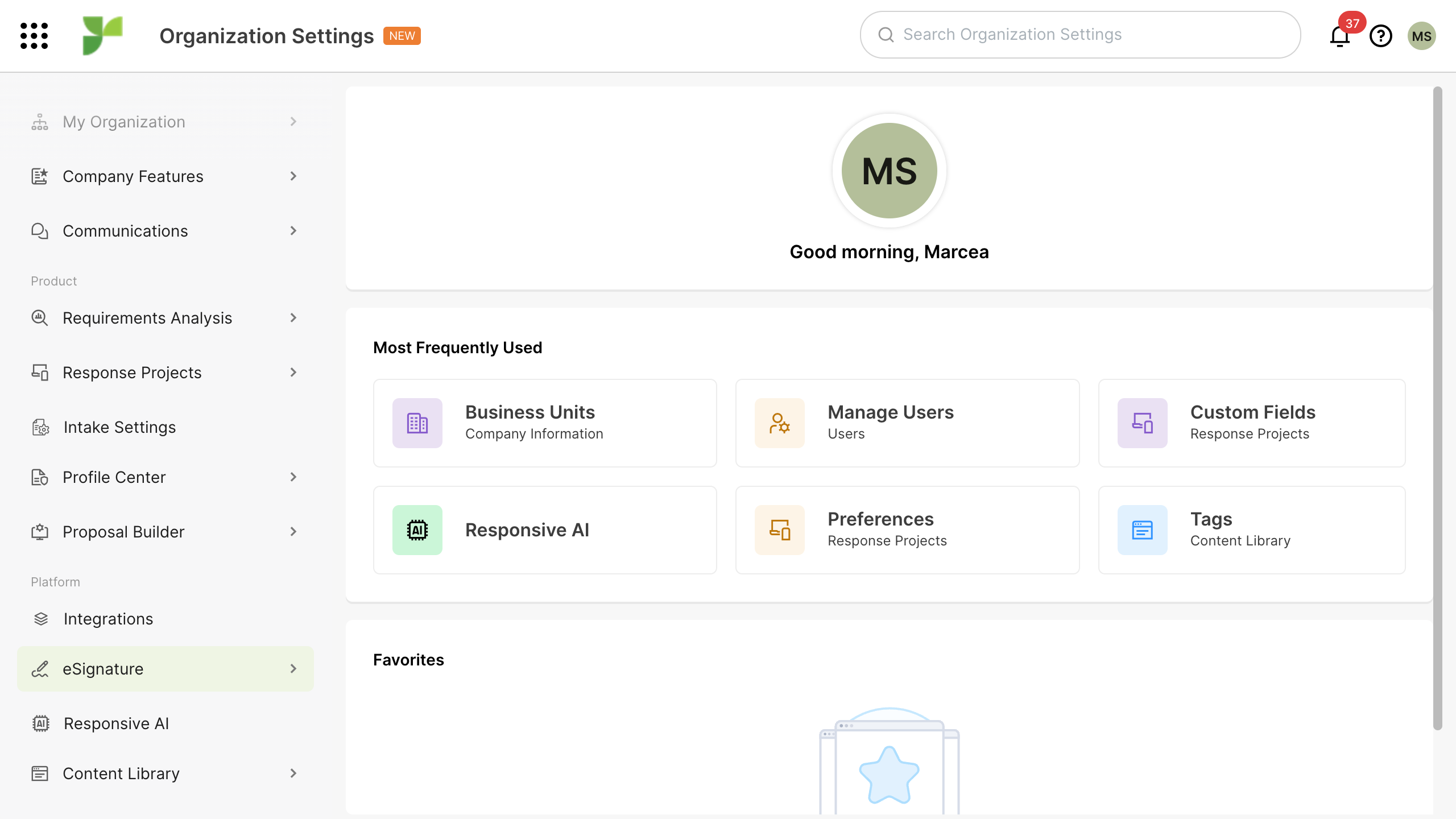Open Proposal Builder menu item
The height and width of the screenshot is (819, 1456).
pos(123,532)
